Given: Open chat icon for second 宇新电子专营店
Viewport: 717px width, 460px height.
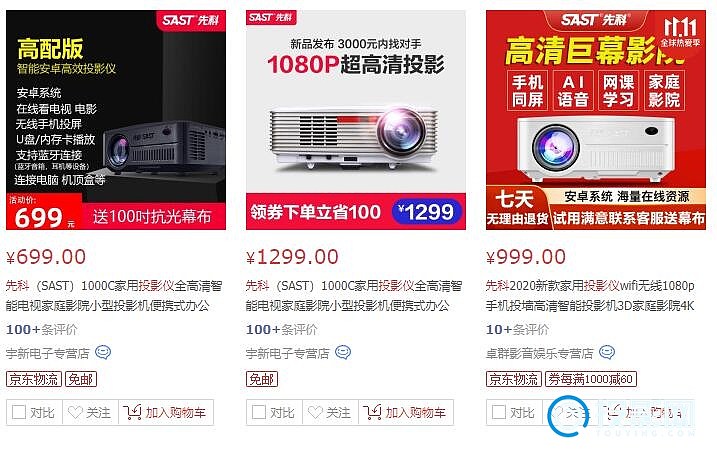Looking at the screenshot, I should [x=343, y=353].
